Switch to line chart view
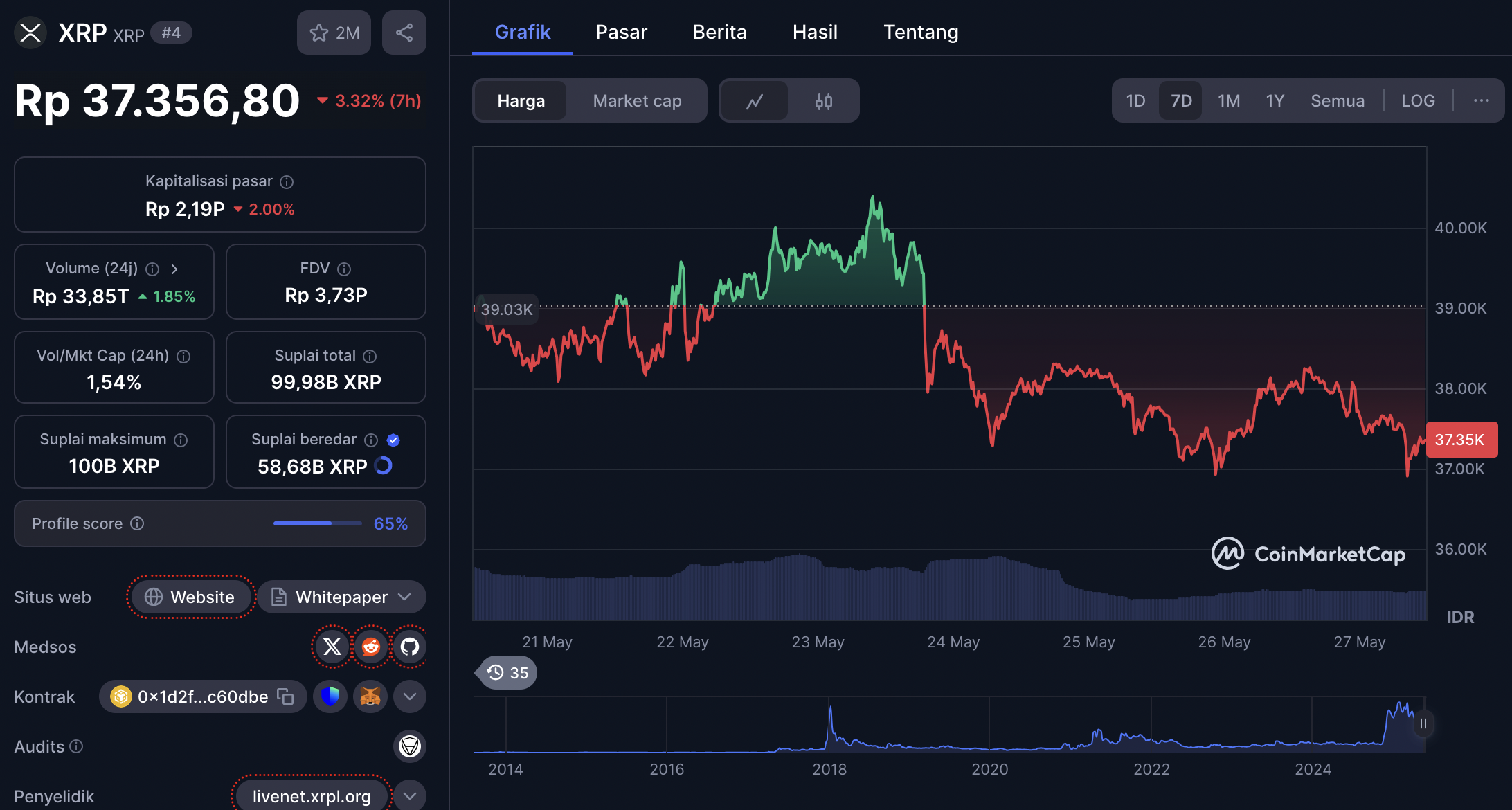The image size is (1512, 810). [x=755, y=101]
